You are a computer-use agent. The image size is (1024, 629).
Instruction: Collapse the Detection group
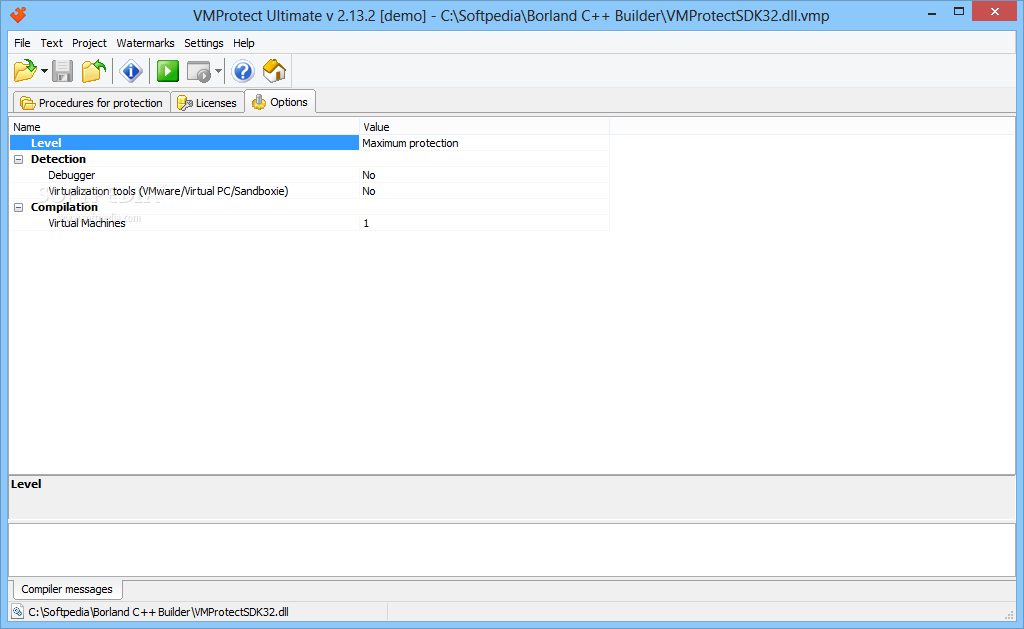click(19, 159)
